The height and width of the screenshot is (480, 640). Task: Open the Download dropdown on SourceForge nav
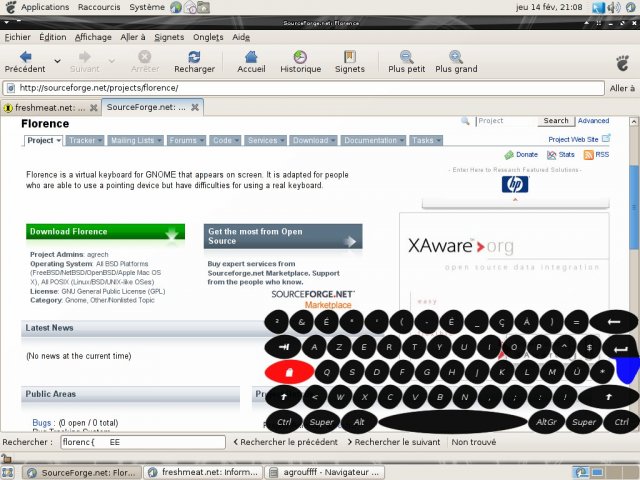pyautogui.click(x=314, y=141)
